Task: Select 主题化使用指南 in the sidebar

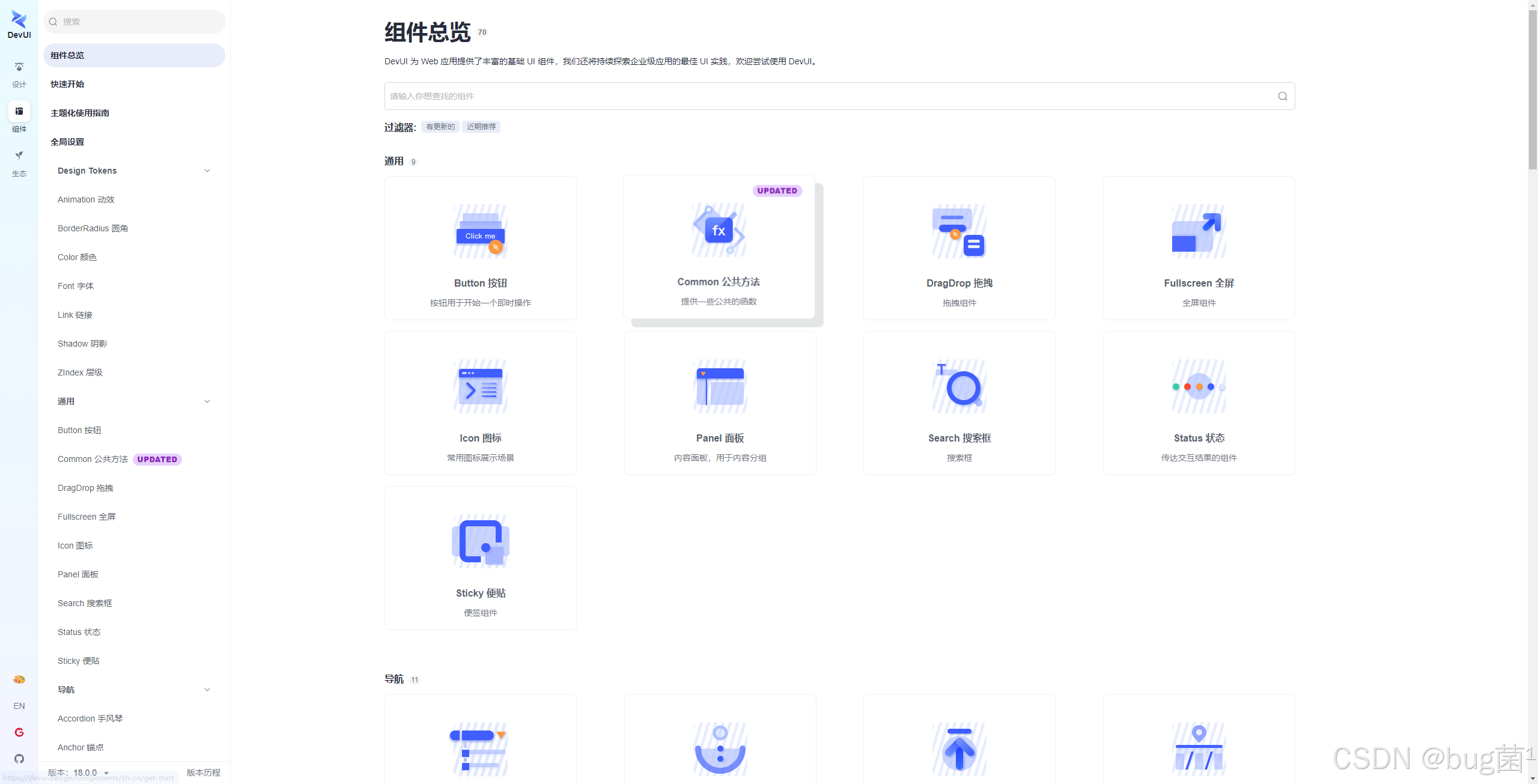Action: pyautogui.click(x=80, y=113)
